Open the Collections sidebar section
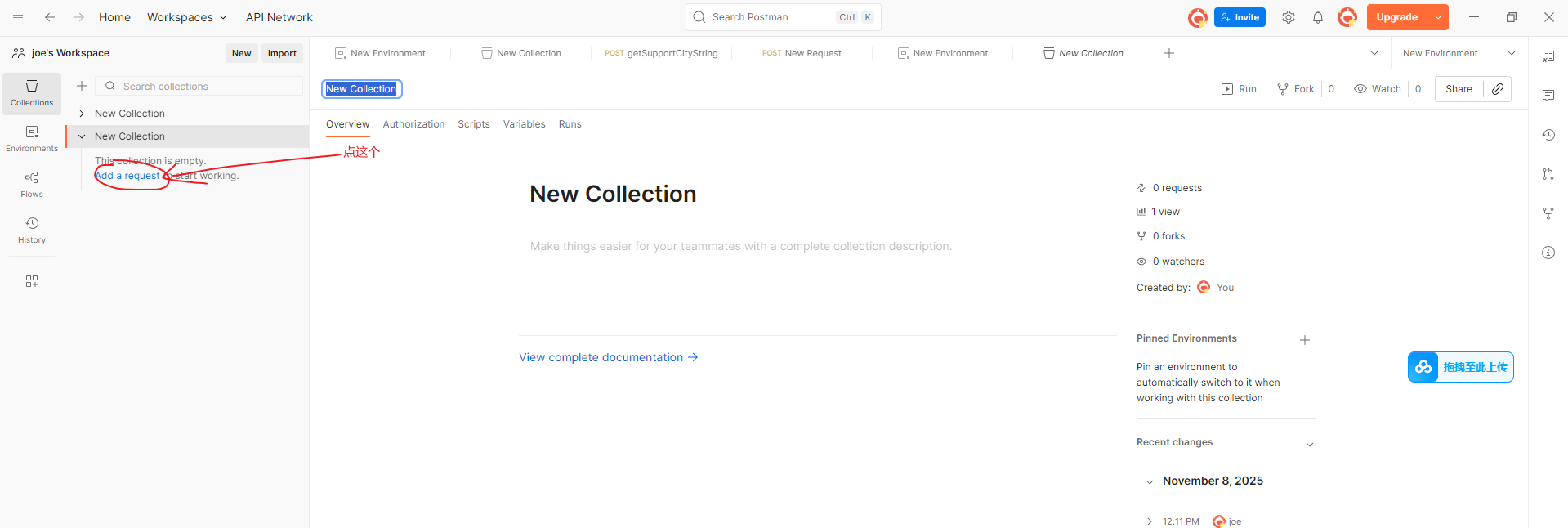Image resolution: width=1568 pixels, height=528 pixels. pyautogui.click(x=32, y=94)
